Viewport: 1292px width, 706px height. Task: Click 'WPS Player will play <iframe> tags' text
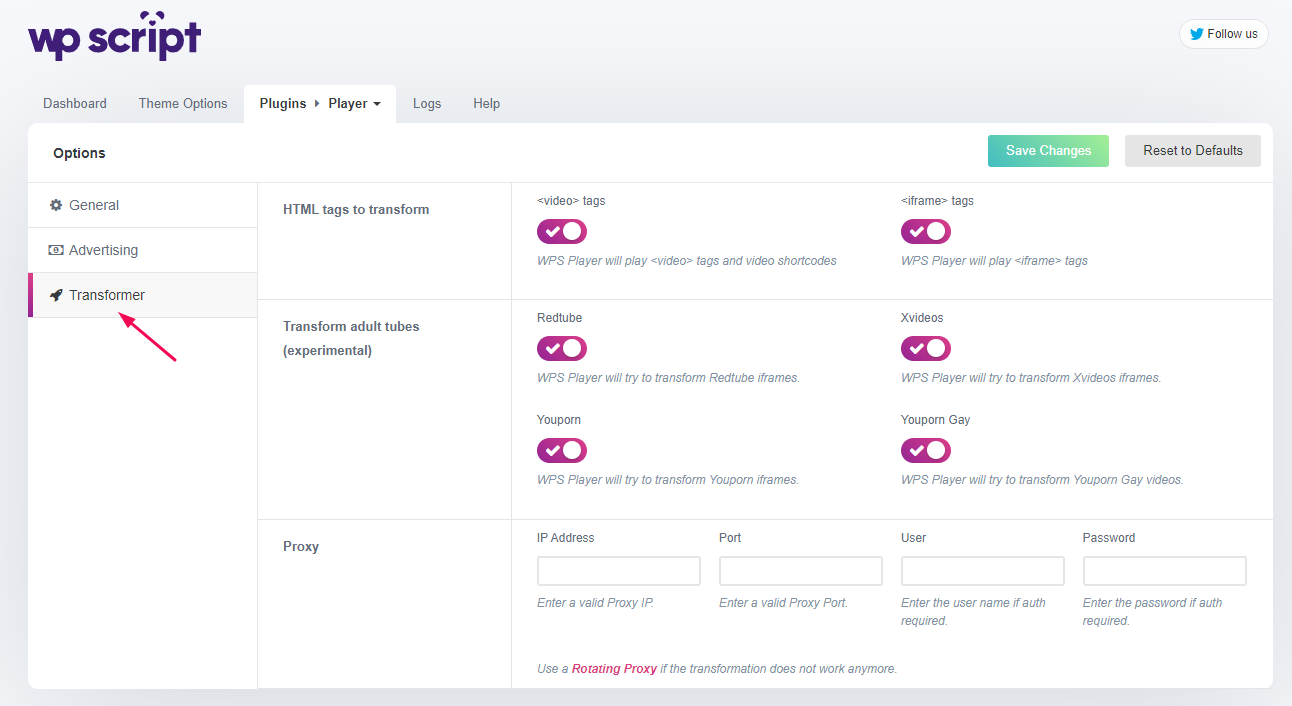coord(994,261)
